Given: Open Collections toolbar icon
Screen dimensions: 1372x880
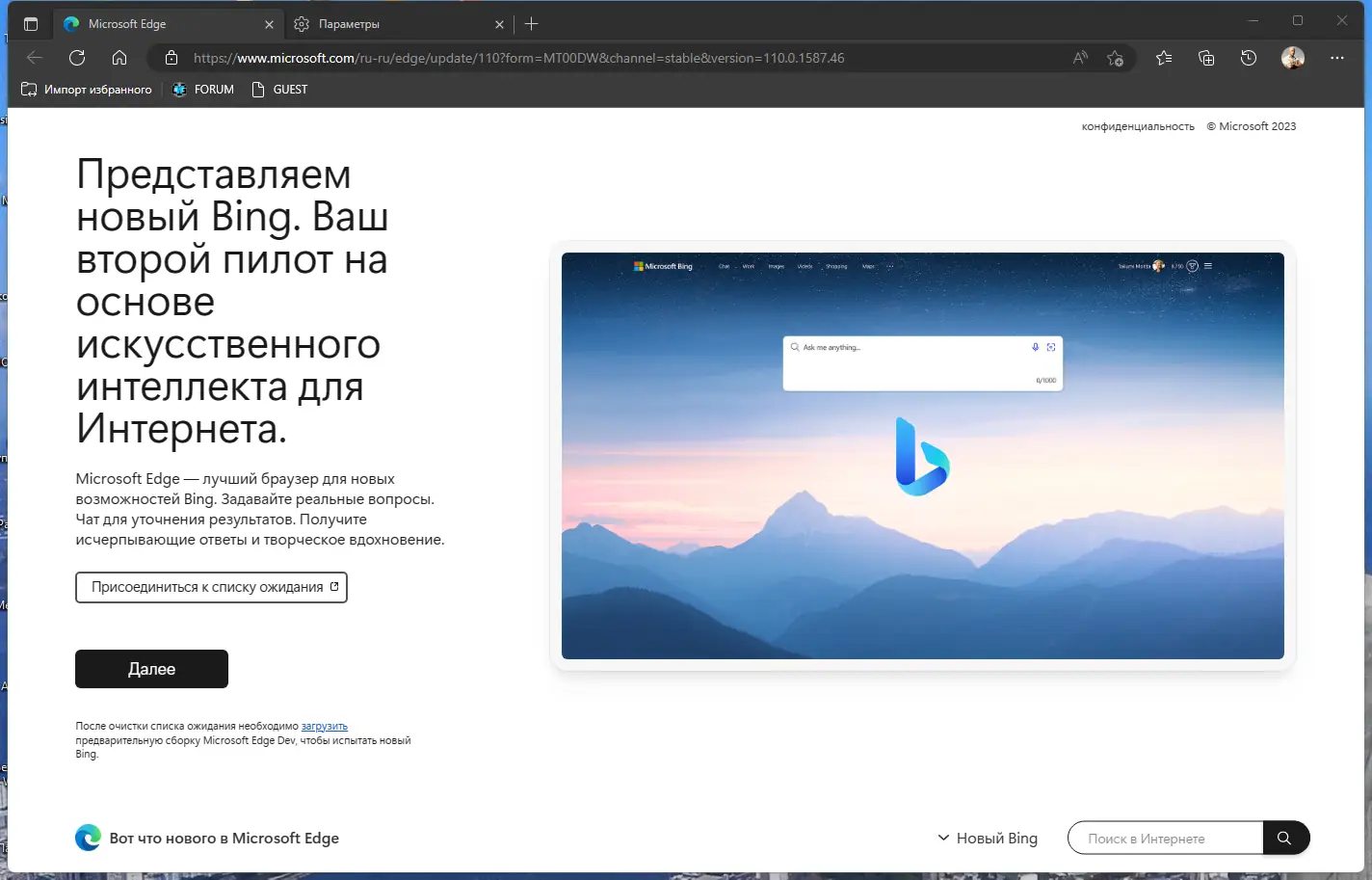Looking at the screenshot, I should tap(1206, 58).
